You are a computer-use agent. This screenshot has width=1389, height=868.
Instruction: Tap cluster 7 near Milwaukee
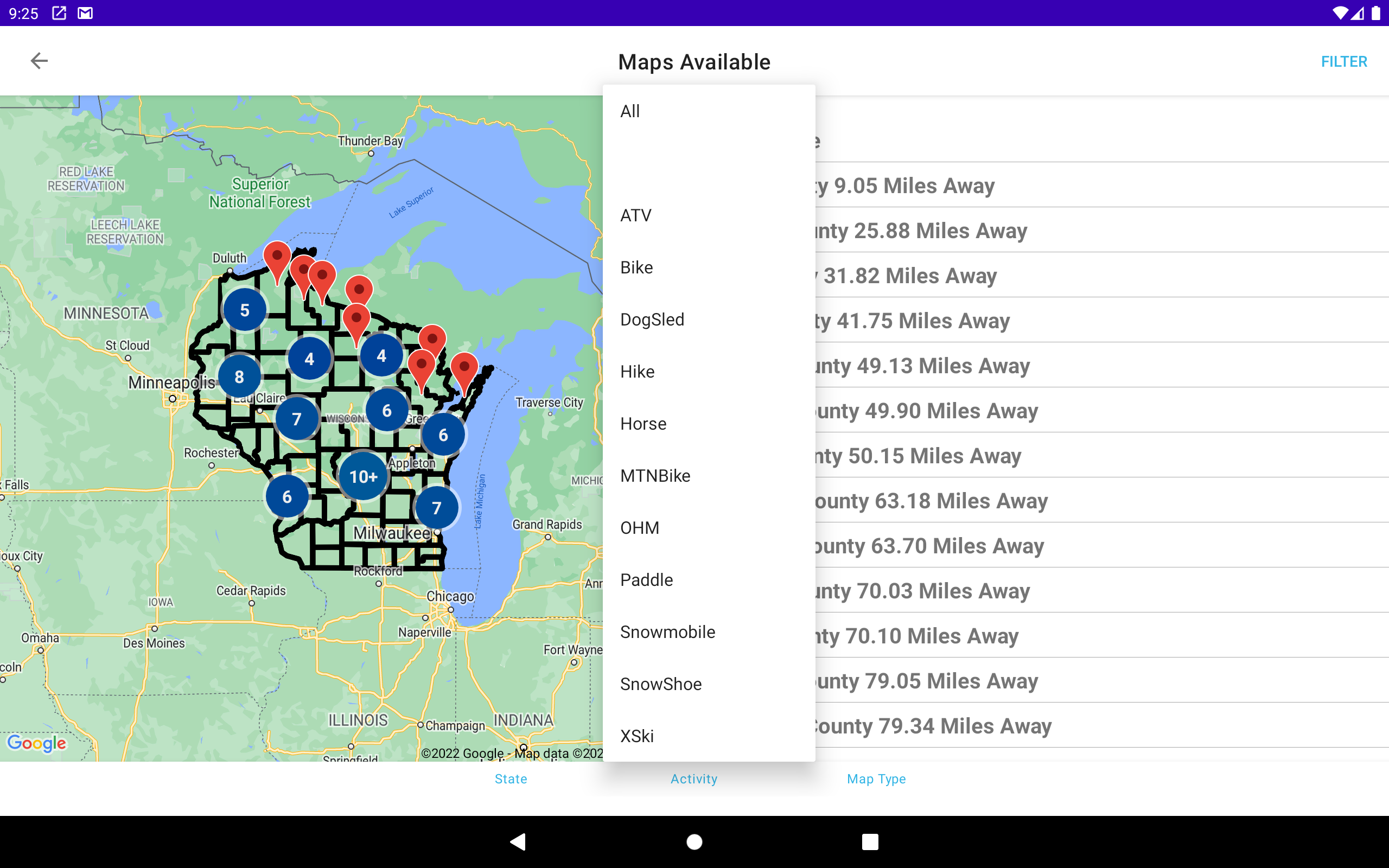pyautogui.click(x=437, y=507)
